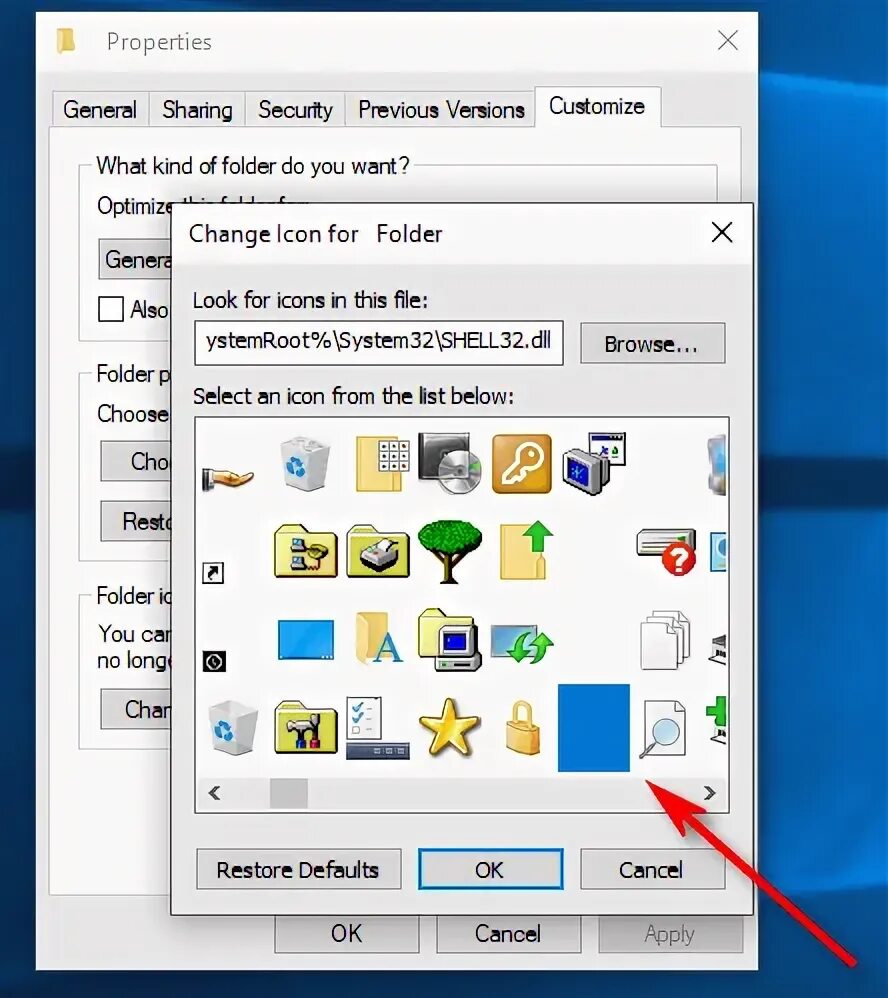The width and height of the screenshot is (888, 998).
Task: Click the Browse... button
Action: [x=652, y=344]
